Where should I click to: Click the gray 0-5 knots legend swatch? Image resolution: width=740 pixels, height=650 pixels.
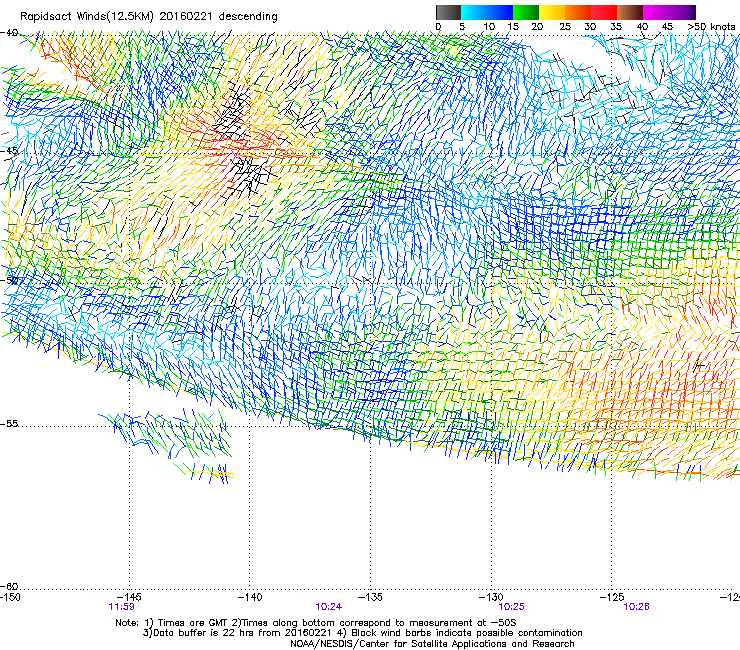pyautogui.click(x=448, y=12)
